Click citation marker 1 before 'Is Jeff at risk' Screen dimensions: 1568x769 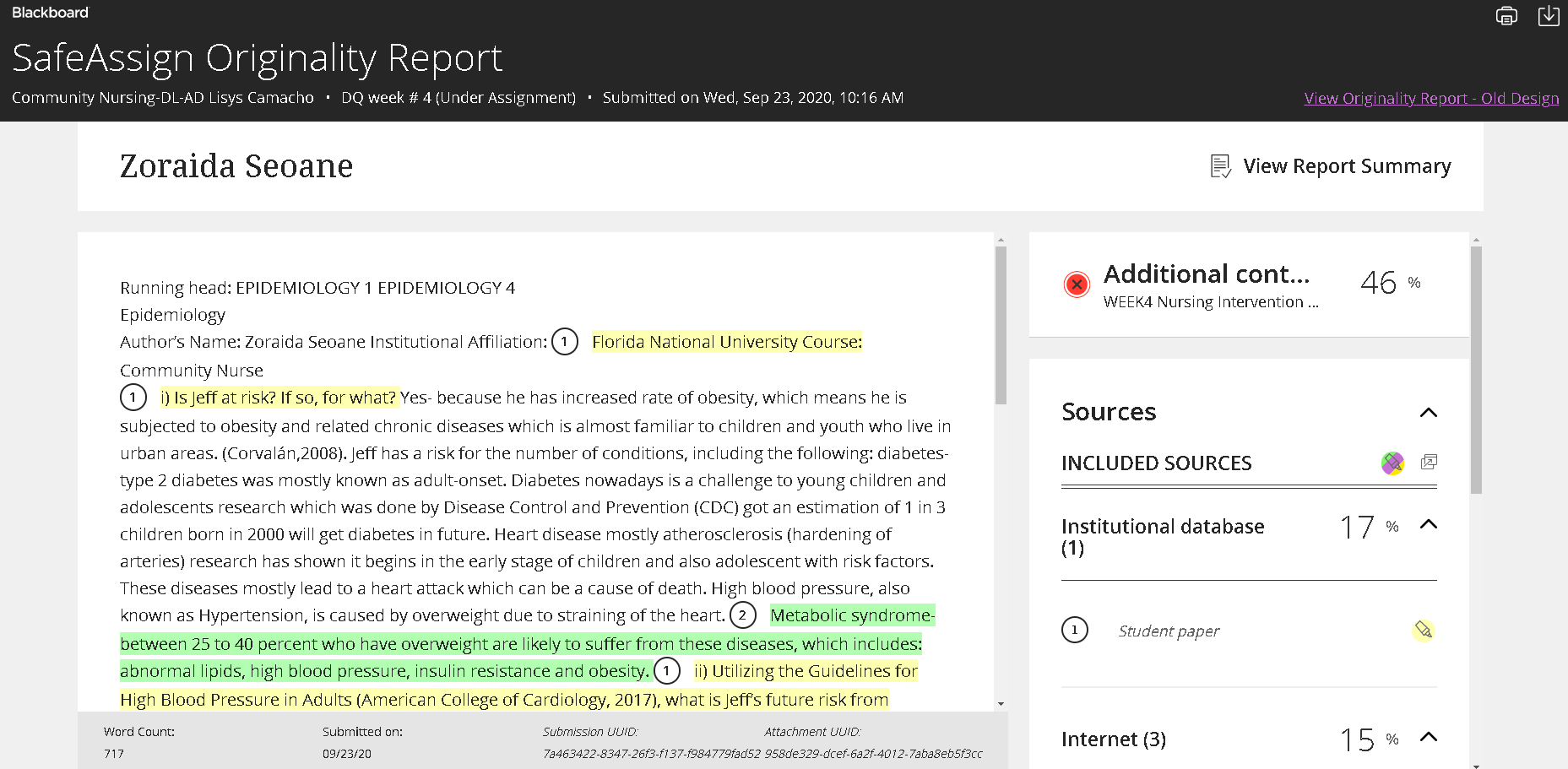pyautogui.click(x=133, y=398)
